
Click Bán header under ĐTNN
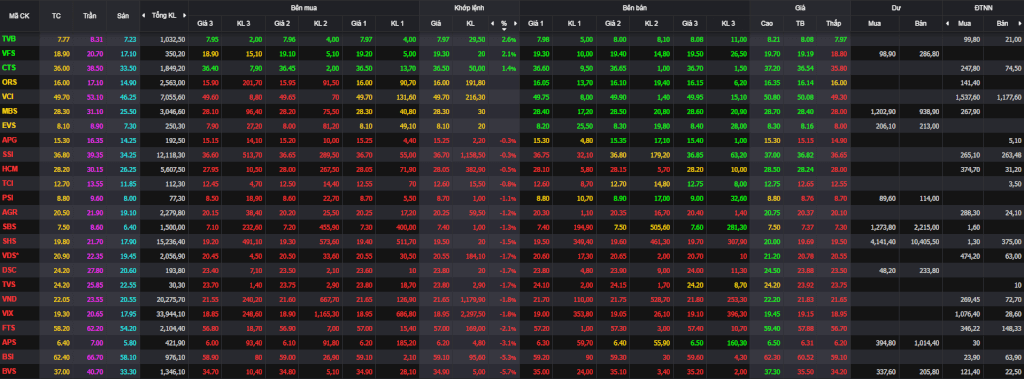pos(1002,24)
